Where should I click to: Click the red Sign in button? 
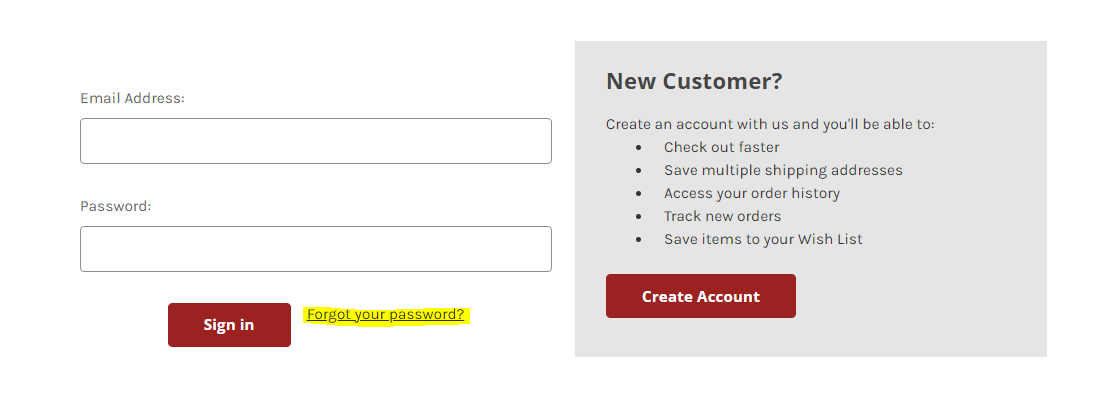click(x=229, y=325)
